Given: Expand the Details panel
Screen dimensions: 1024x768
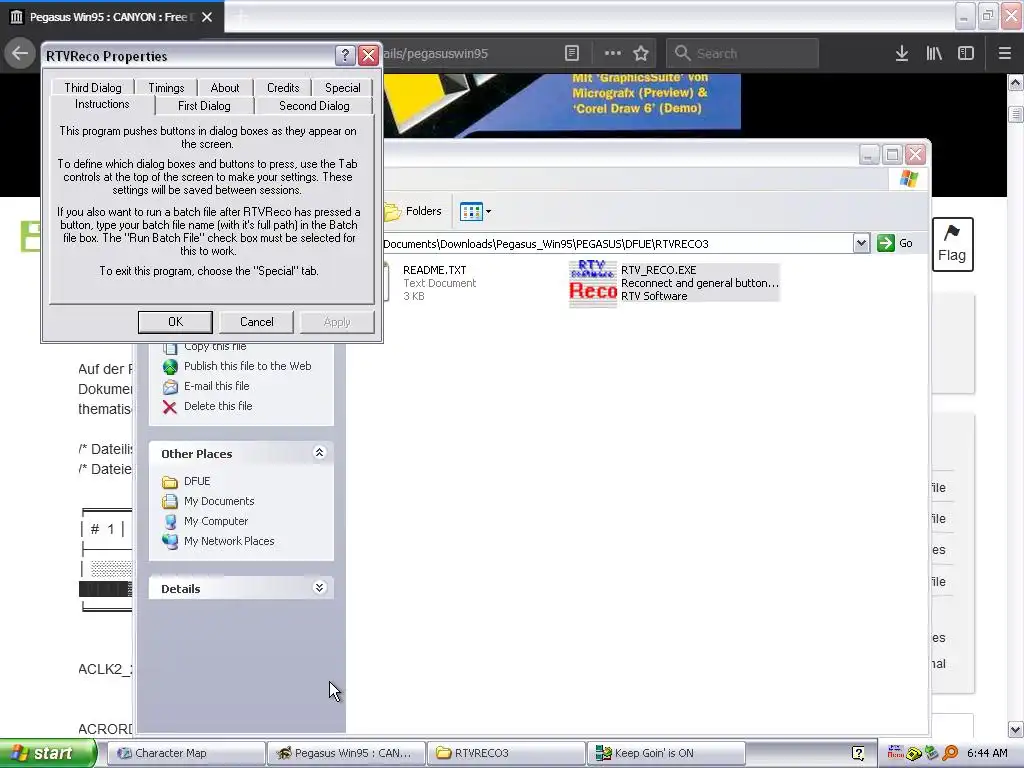Looking at the screenshot, I should 319,588.
